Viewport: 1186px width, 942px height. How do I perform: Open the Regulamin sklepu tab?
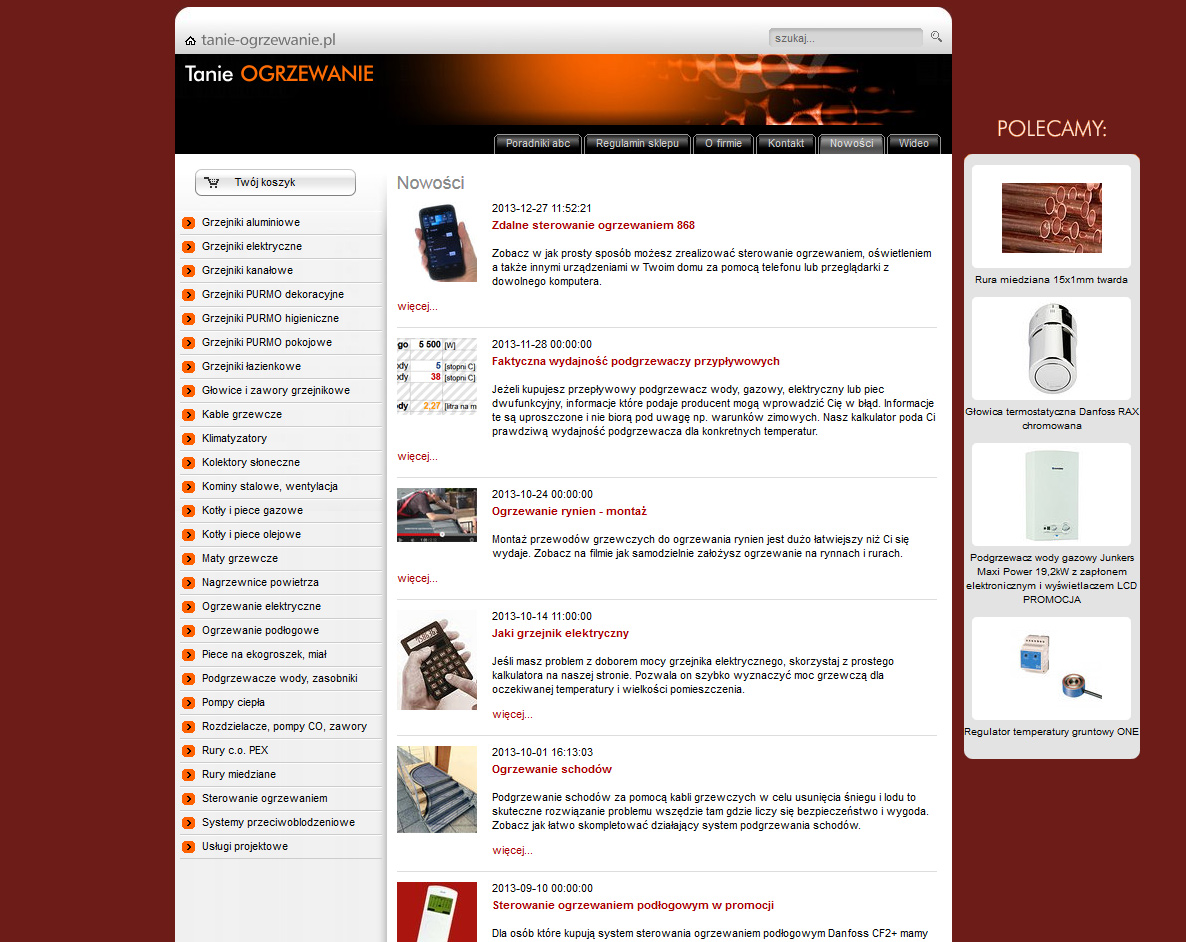tap(637, 144)
